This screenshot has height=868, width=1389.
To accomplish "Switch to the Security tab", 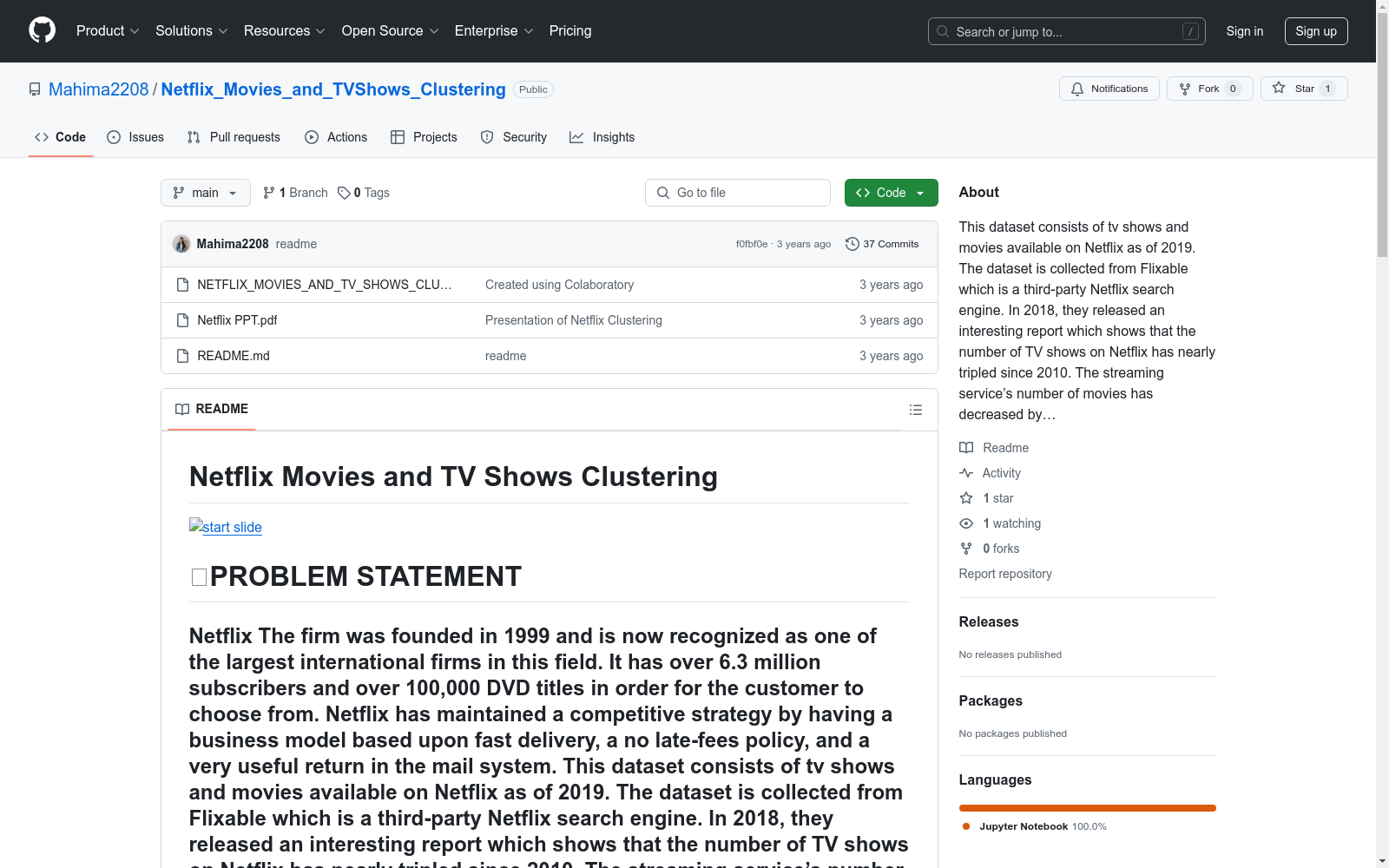I will tap(514, 137).
